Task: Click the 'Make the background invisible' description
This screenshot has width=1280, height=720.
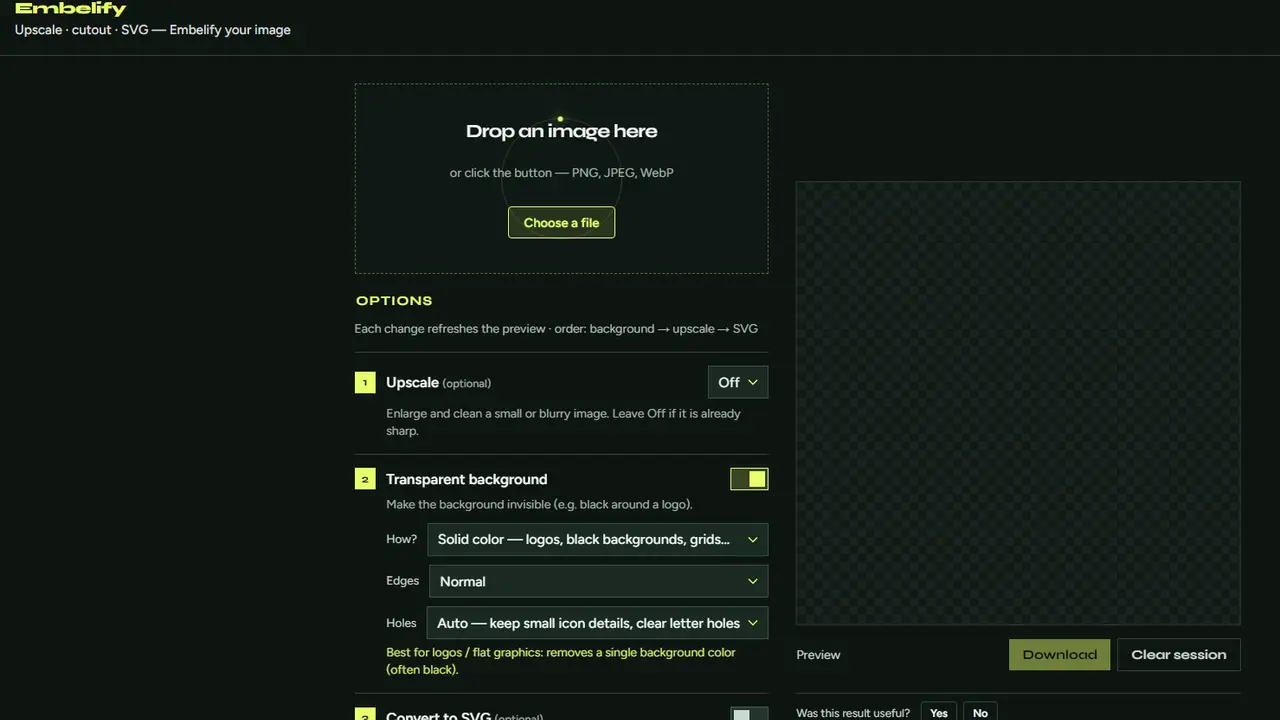Action: [x=539, y=504]
